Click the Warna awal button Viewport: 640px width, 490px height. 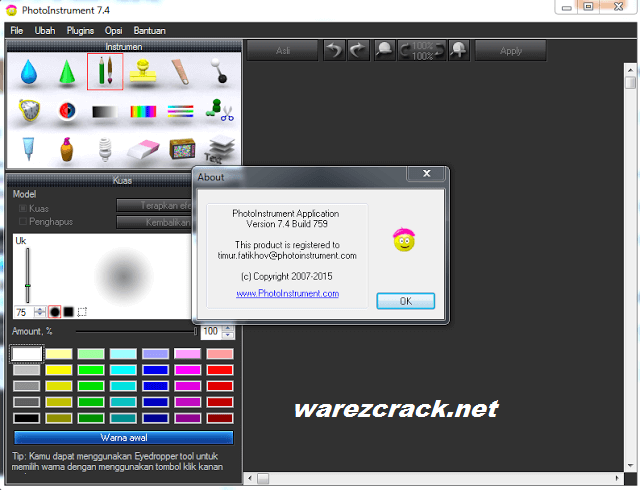(124, 438)
